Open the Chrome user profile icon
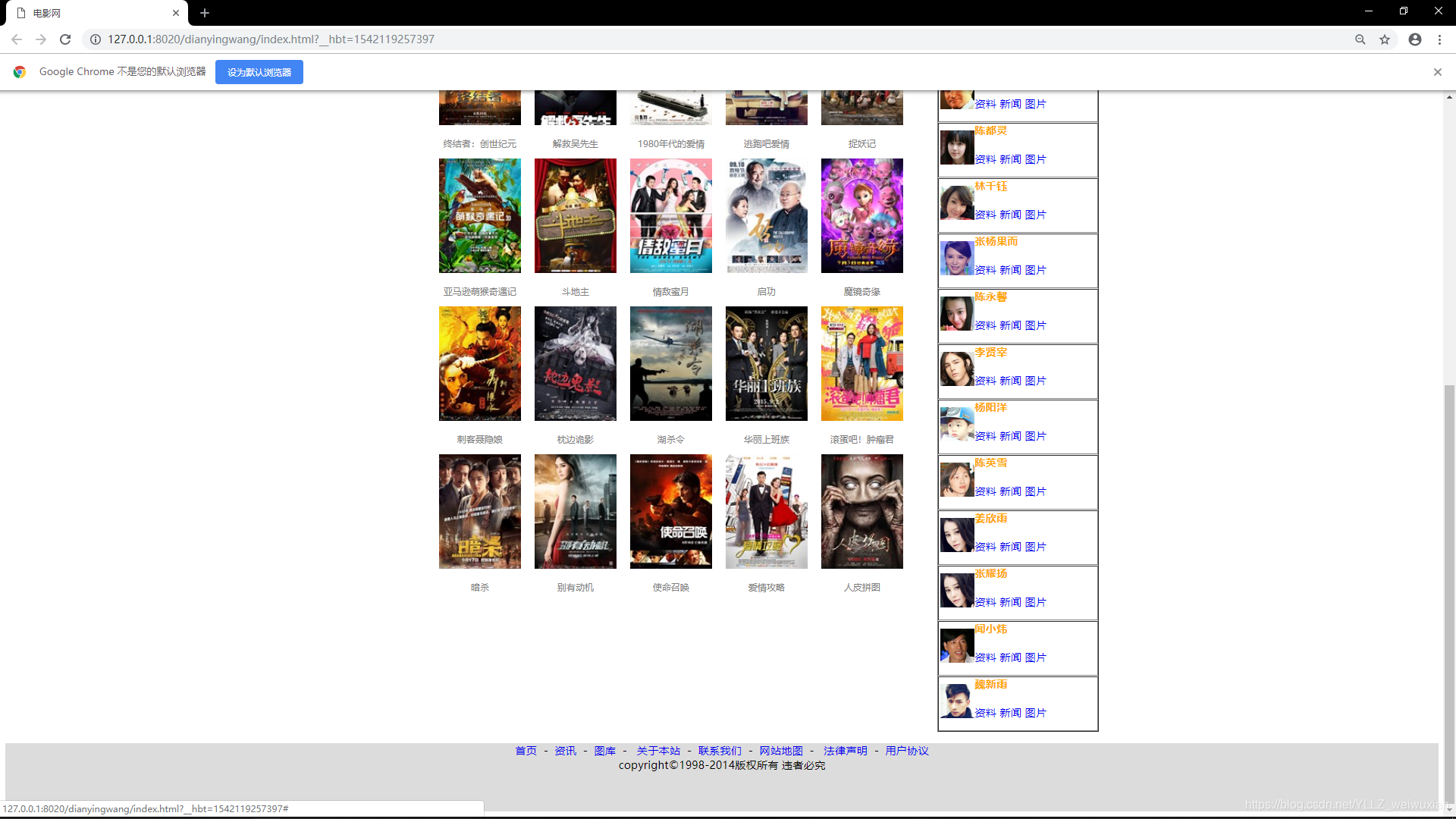Image resolution: width=1456 pixels, height=819 pixels. (1414, 39)
